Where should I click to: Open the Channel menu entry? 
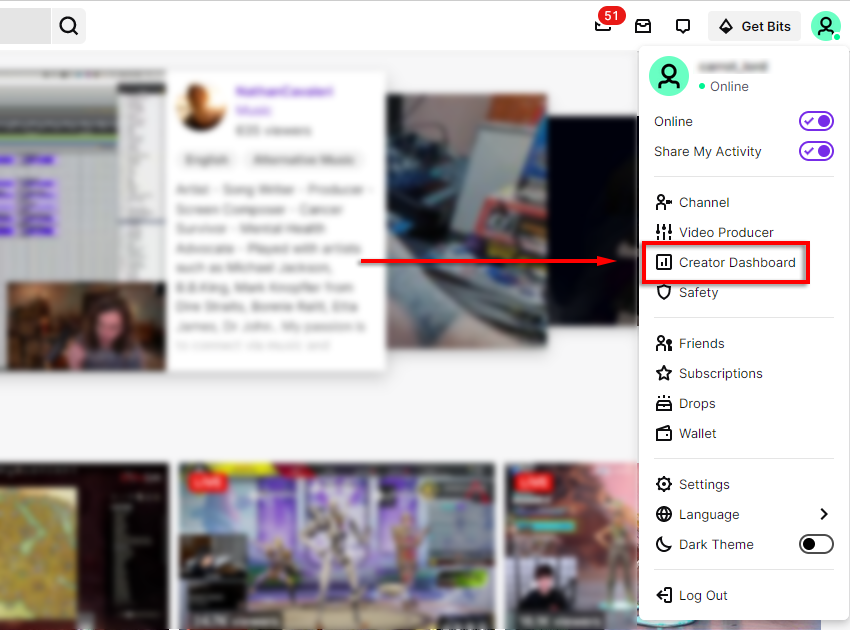point(703,202)
